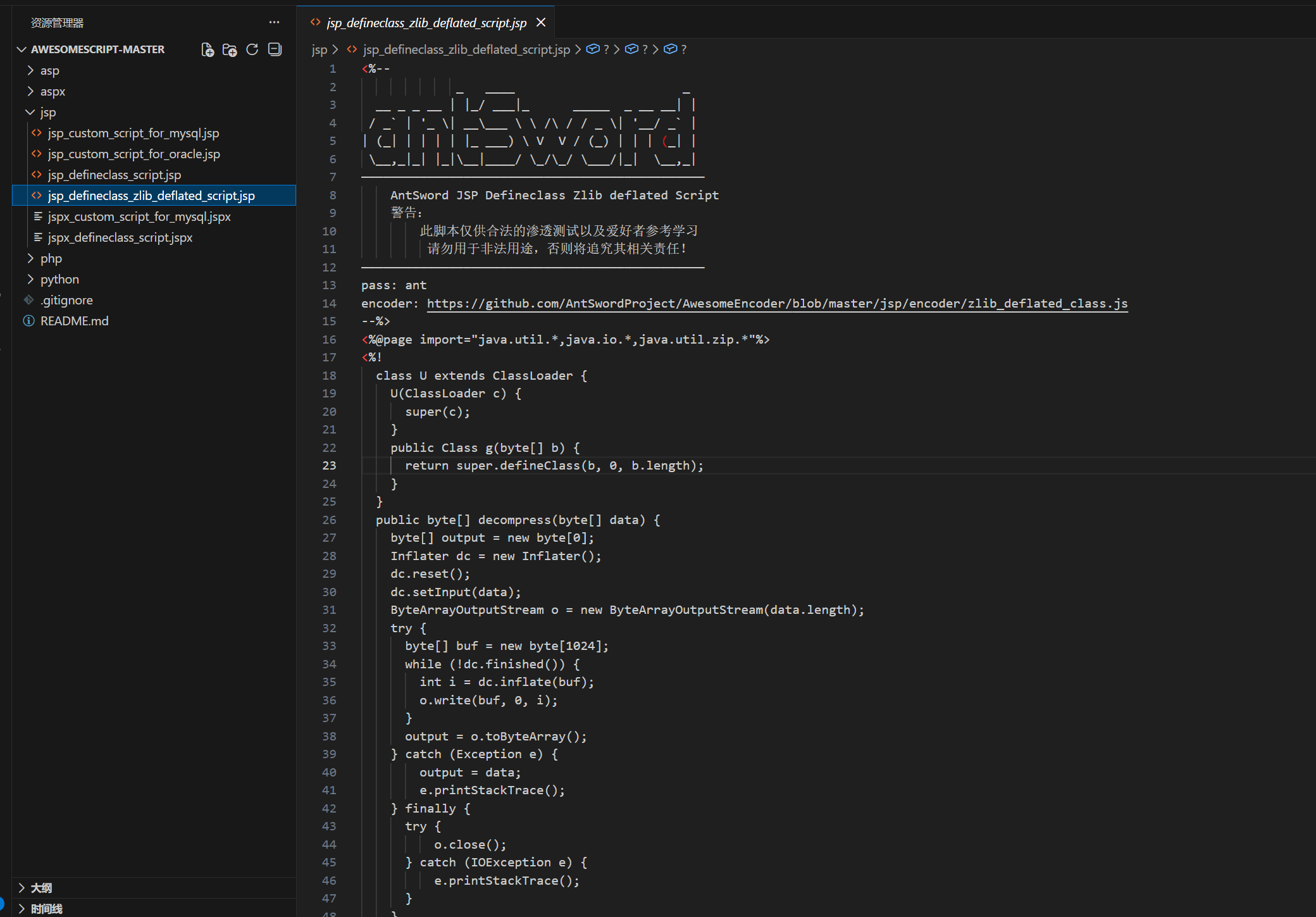1316x917 pixels.
Task: Select the jsp_defineclass_zlib_deflated_script.jsp editor tab
Action: tap(426, 23)
